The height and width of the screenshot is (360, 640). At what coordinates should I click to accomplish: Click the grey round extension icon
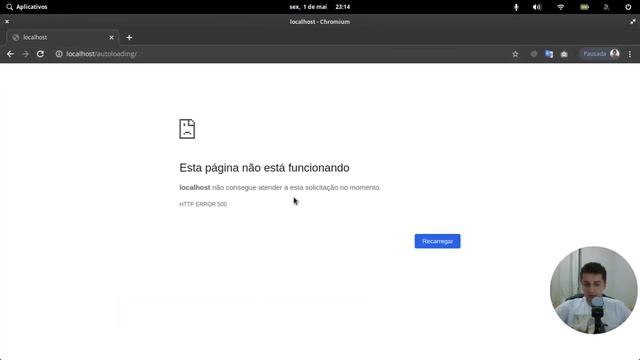point(533,54)
